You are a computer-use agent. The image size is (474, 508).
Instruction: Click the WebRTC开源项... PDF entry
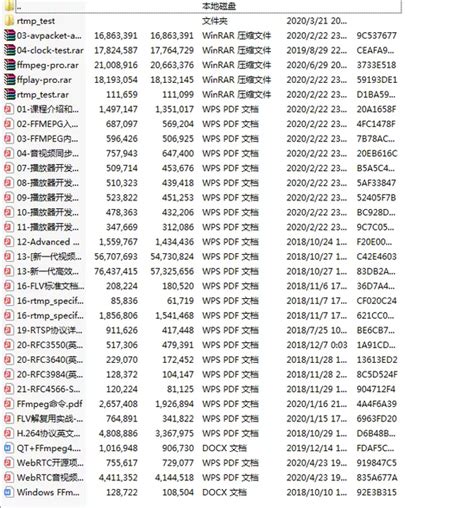click(50, 463)
